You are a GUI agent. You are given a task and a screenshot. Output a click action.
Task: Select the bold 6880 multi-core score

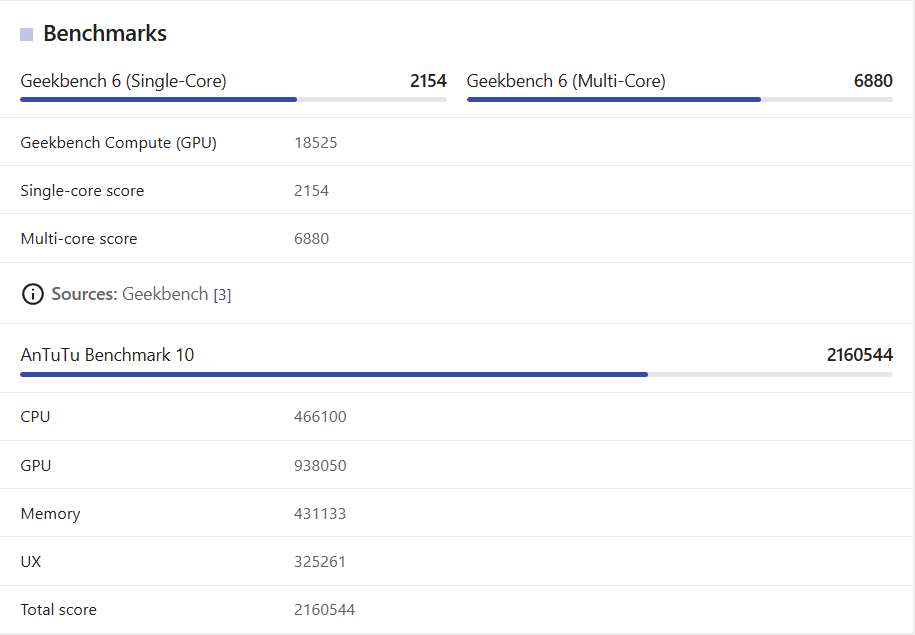click(x=873, y=81)
